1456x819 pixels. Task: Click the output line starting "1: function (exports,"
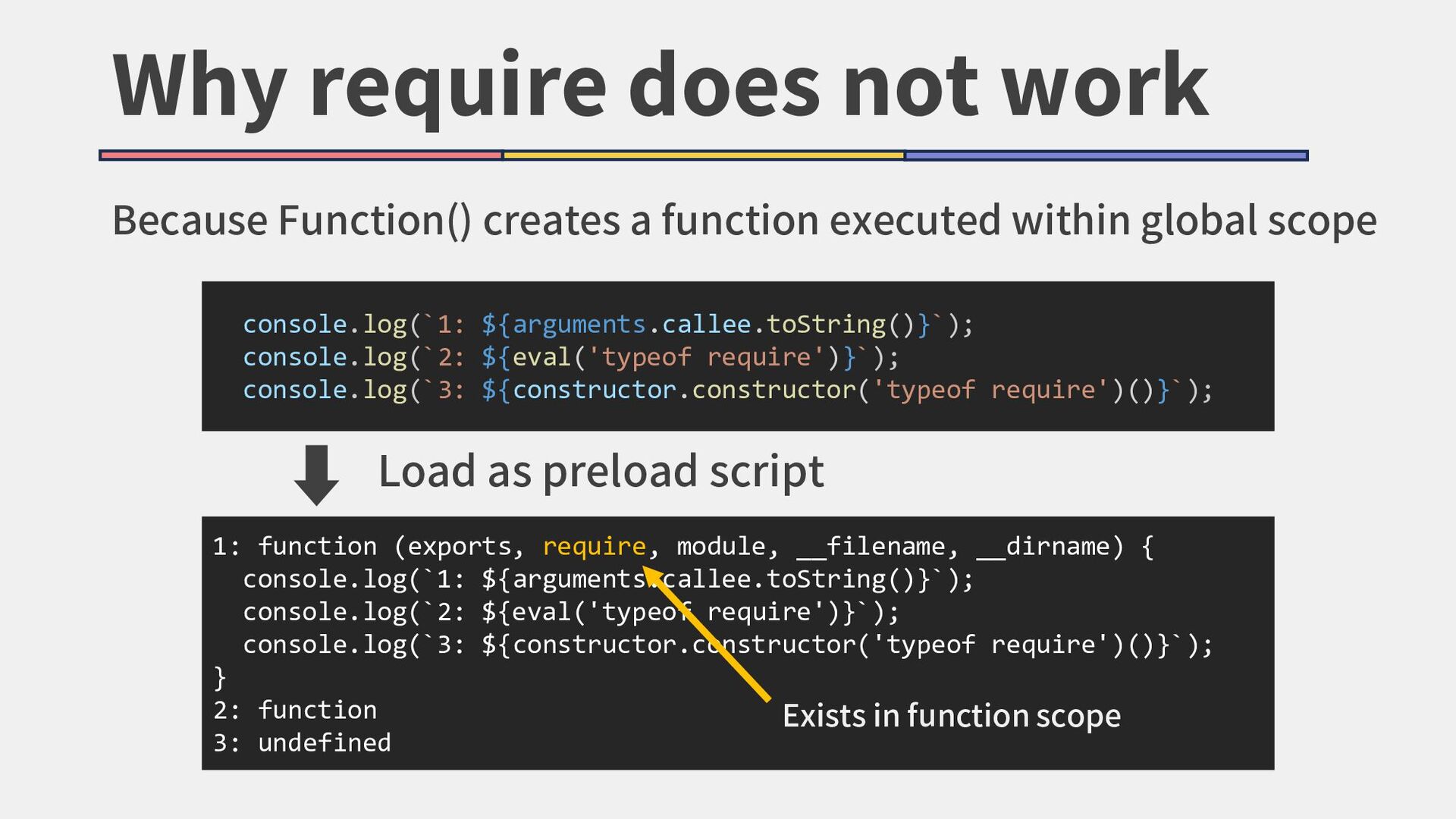coord(682,547)
